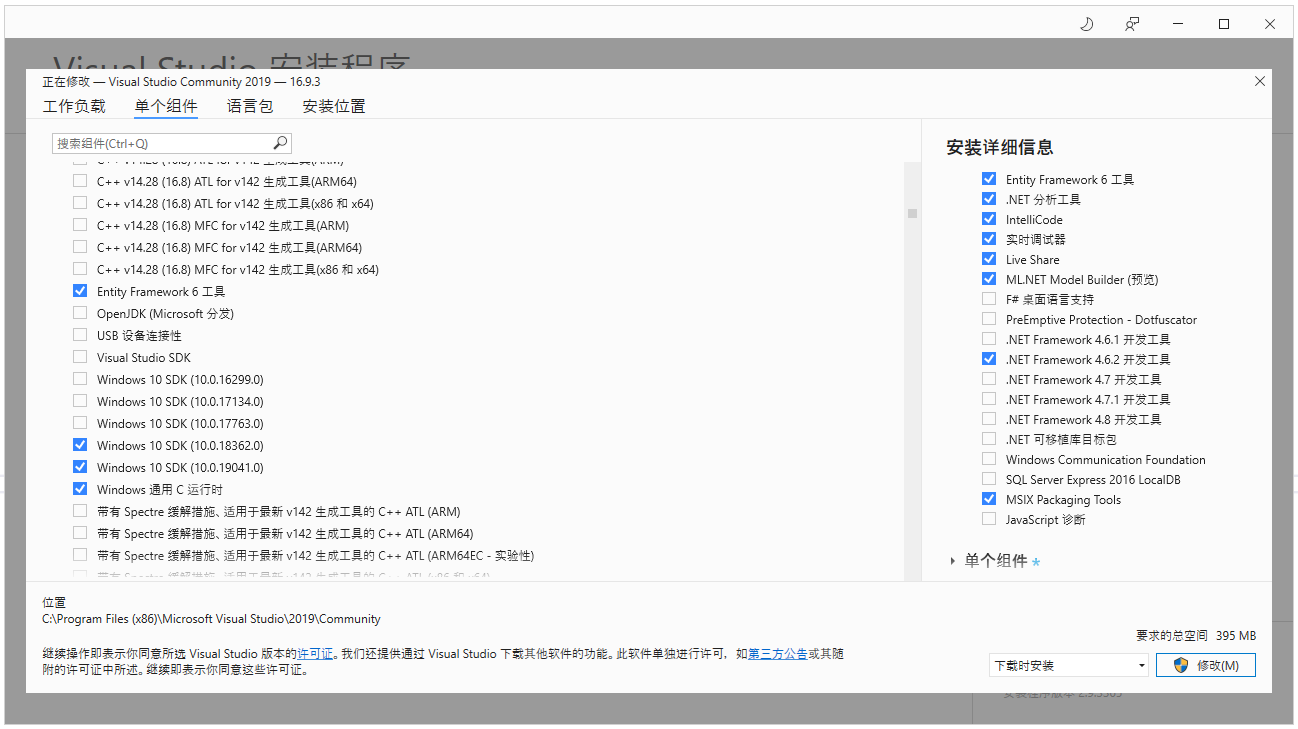The height and width of the screenshot is (729, 1298).
Task: Check Windows Communication Foundation
Action: coord(989,459)
